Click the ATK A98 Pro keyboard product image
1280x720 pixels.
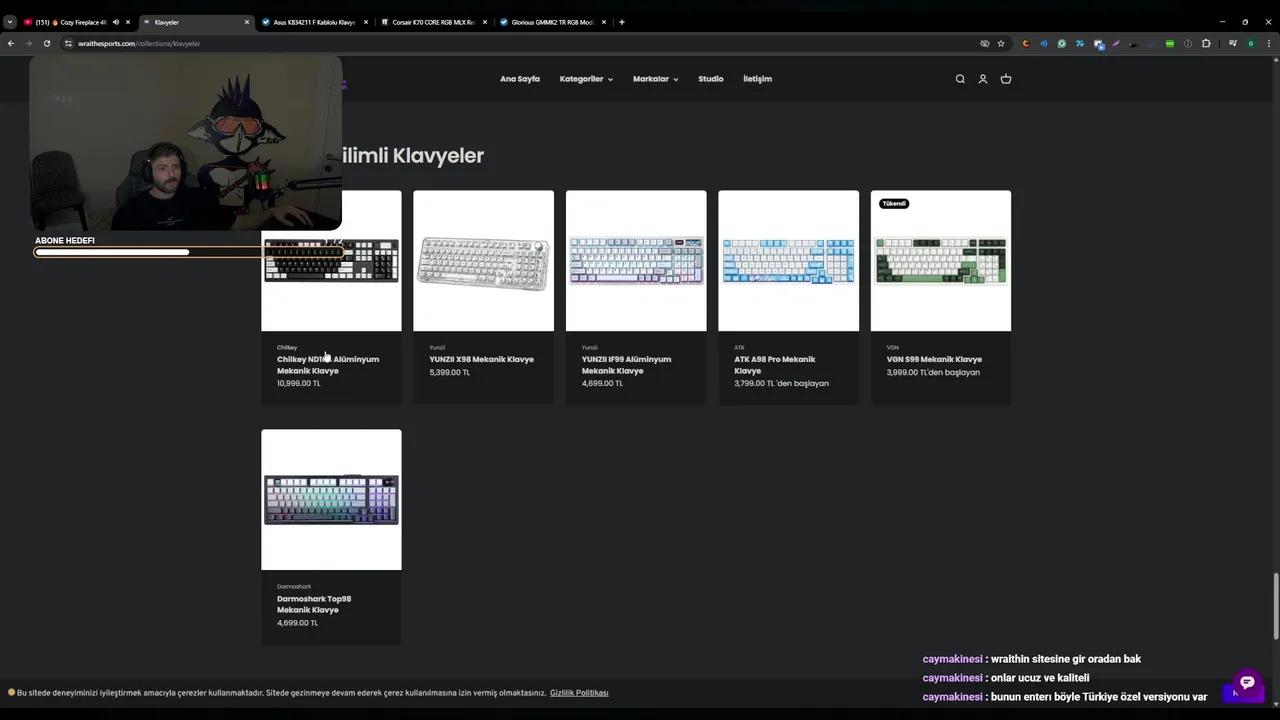[x=788, y=260]
